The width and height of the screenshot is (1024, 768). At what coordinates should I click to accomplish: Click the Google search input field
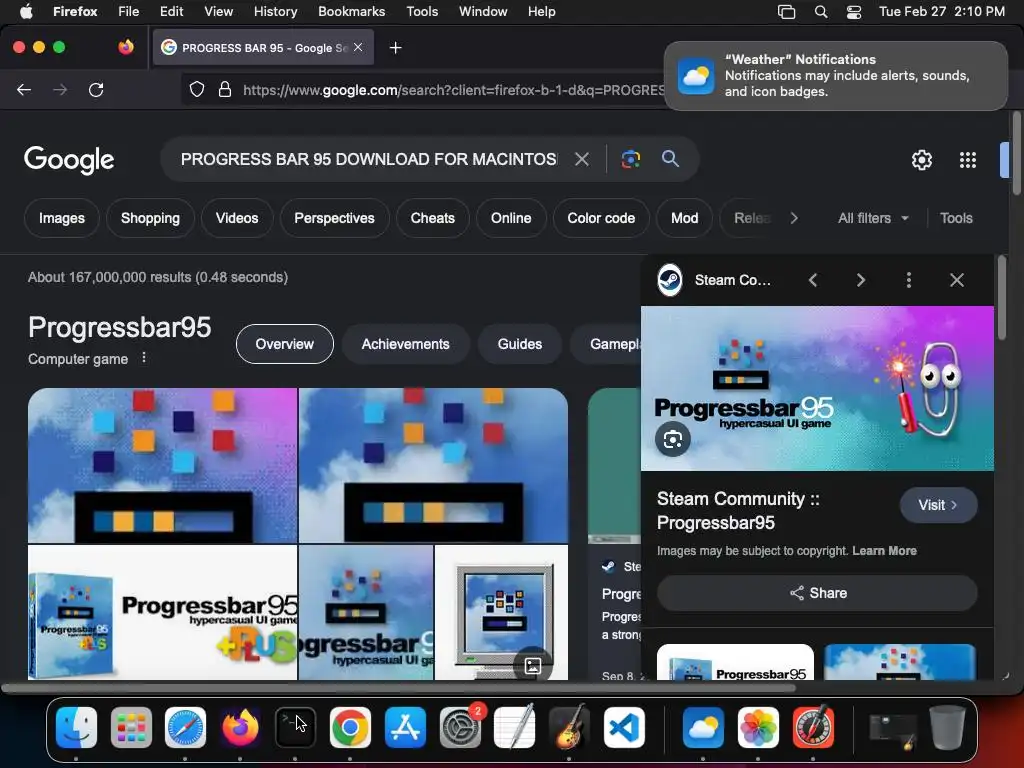tap(369, 159)
